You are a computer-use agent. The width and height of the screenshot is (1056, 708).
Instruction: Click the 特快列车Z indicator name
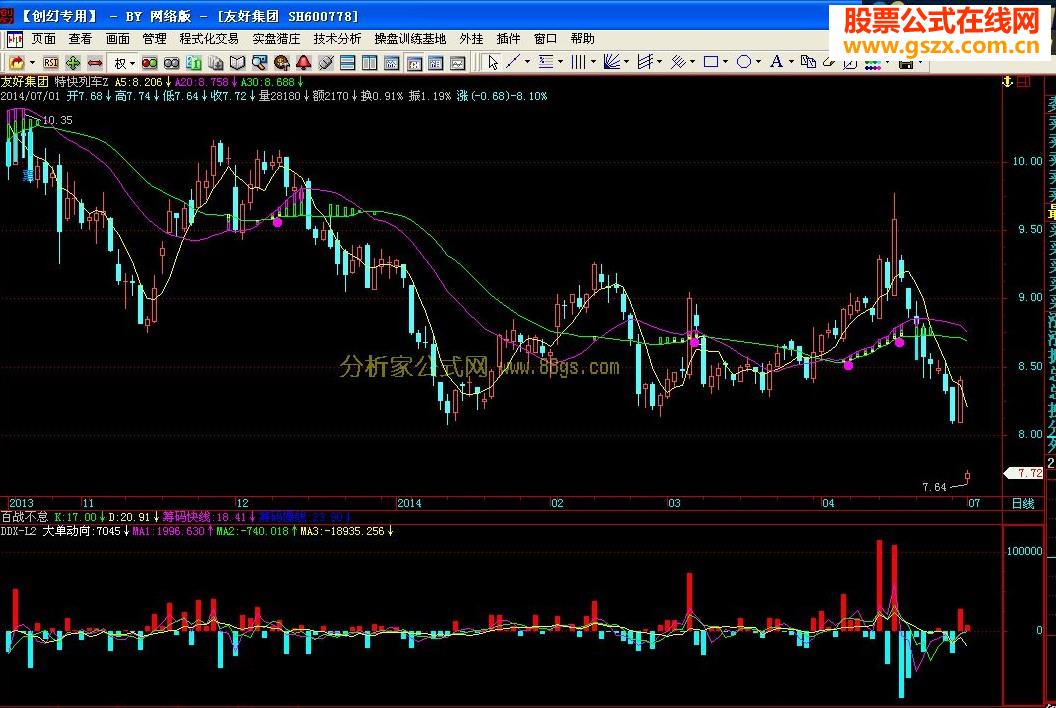pos(81,82)
